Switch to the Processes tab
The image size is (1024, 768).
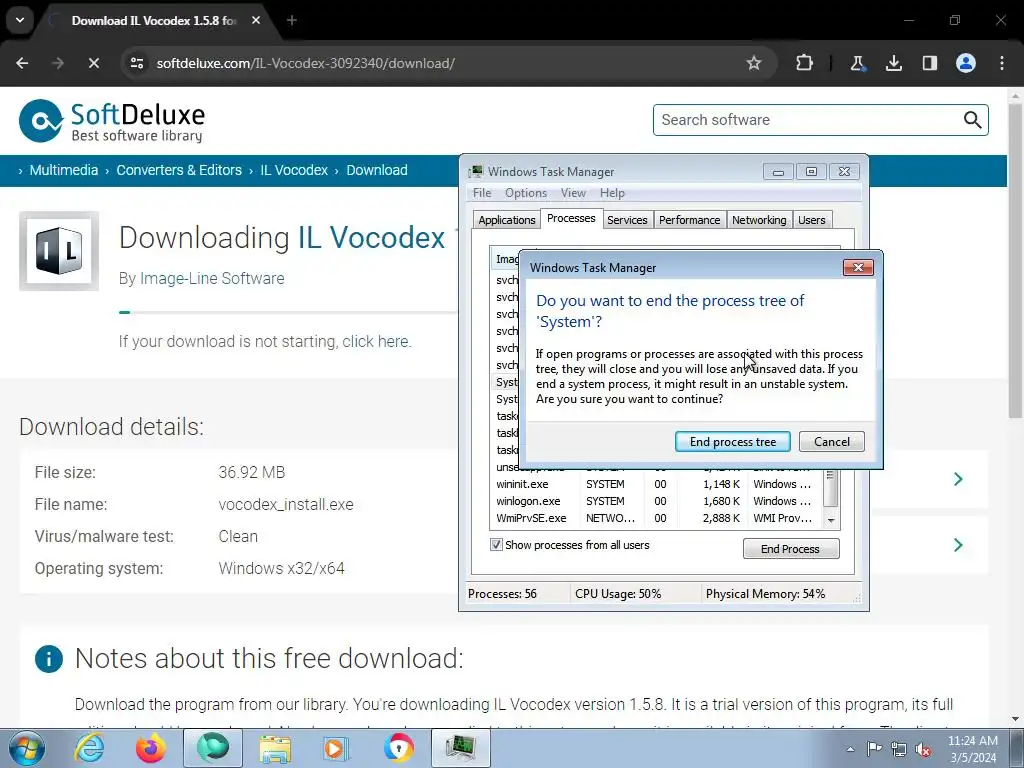pyautogui.click(x=571, y=218)
